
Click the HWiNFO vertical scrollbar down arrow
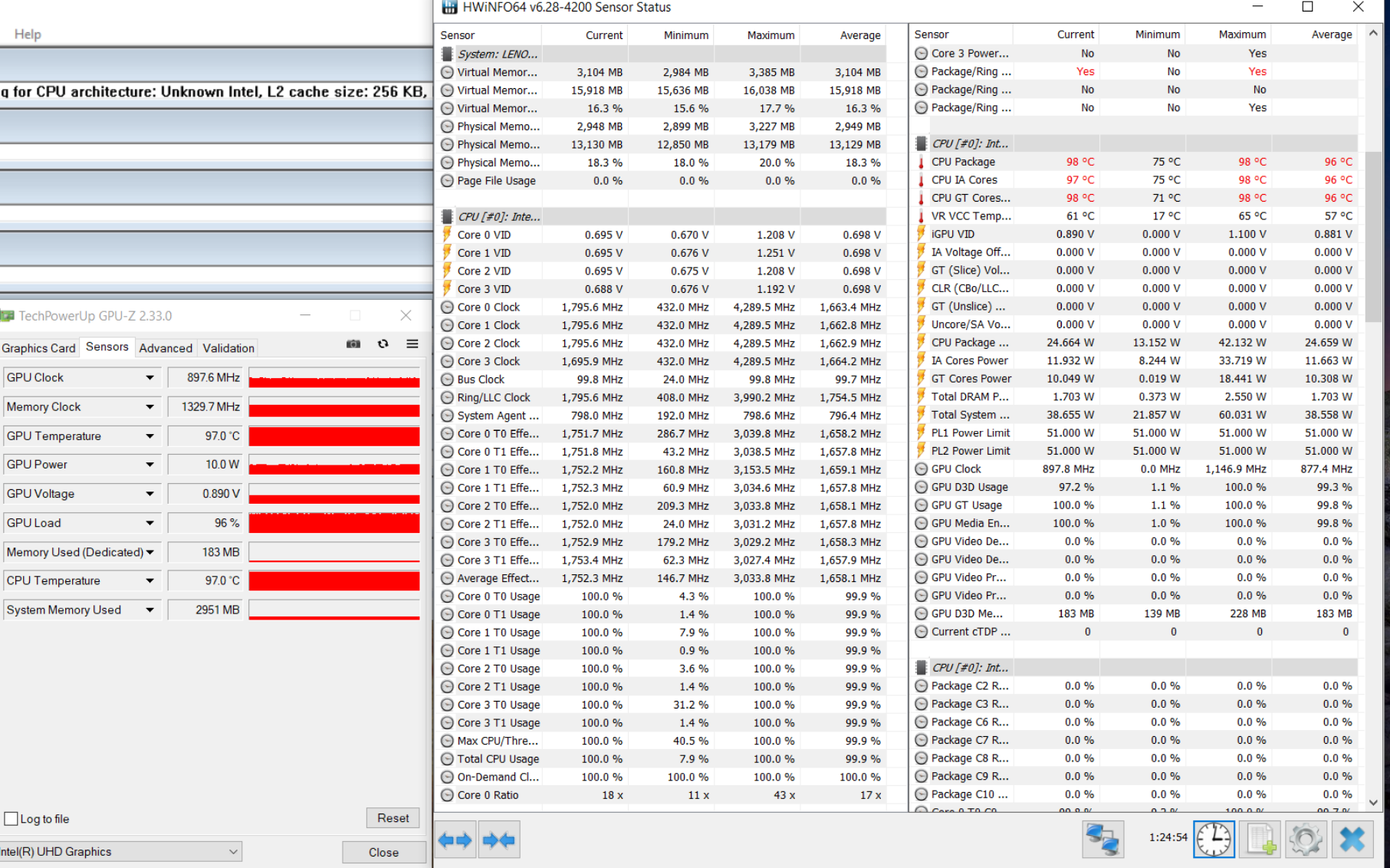[x=1373, y=802]
